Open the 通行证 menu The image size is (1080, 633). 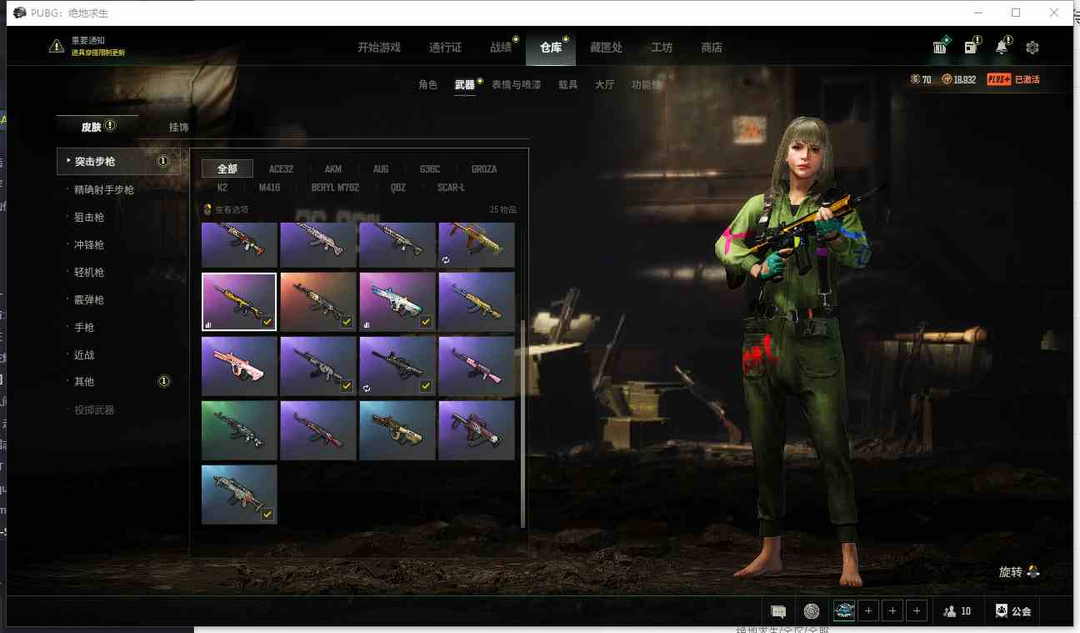445,48
